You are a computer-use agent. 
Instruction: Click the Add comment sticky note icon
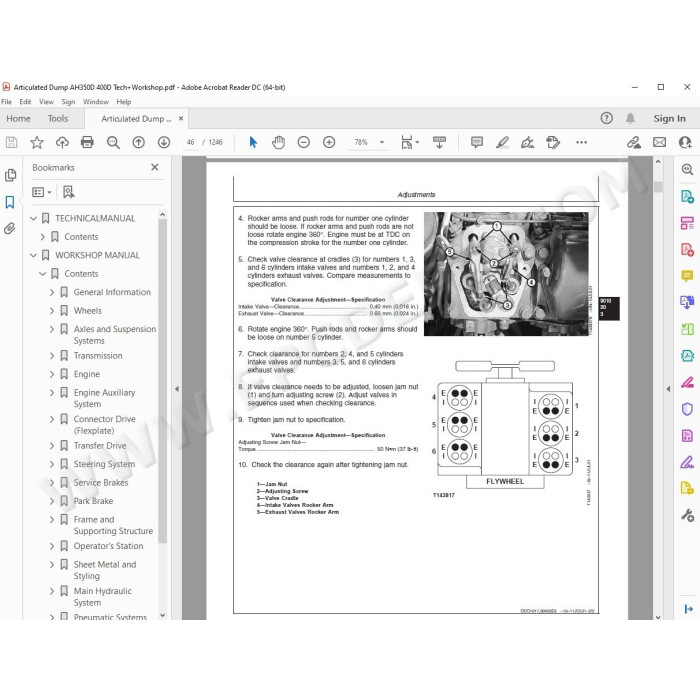point(477,142)
